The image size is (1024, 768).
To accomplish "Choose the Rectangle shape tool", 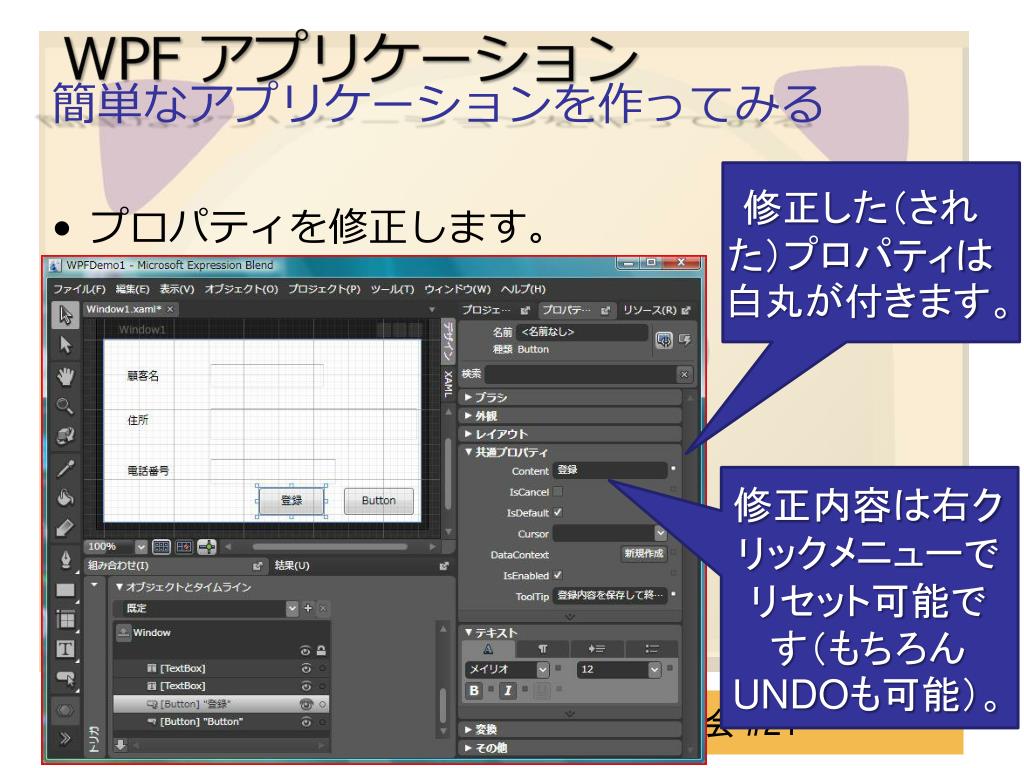I will tap(65, 590).
